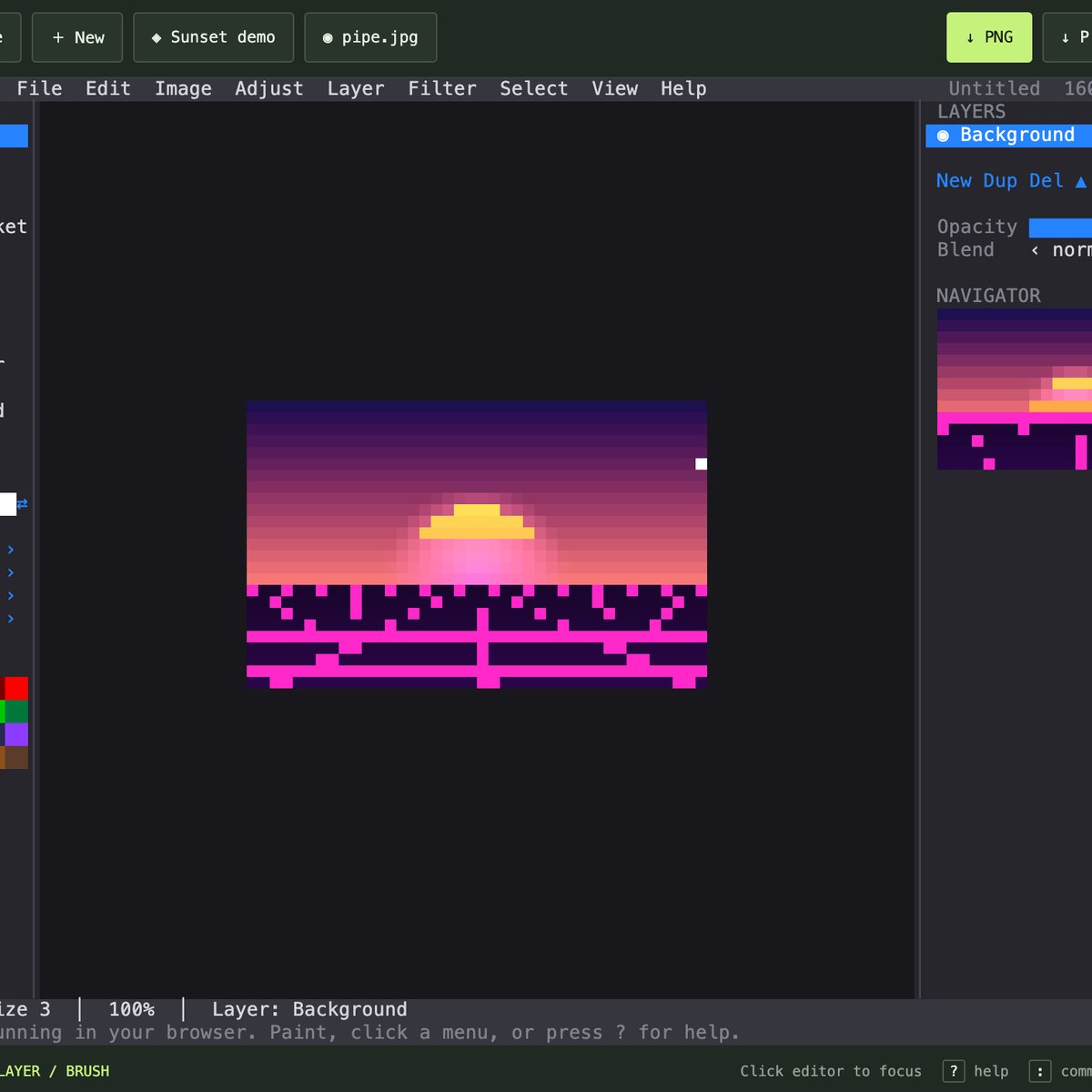Click the 'Untitled' document name
1092x1092 pixels.
pyautogui.click(x=994, y=88)
